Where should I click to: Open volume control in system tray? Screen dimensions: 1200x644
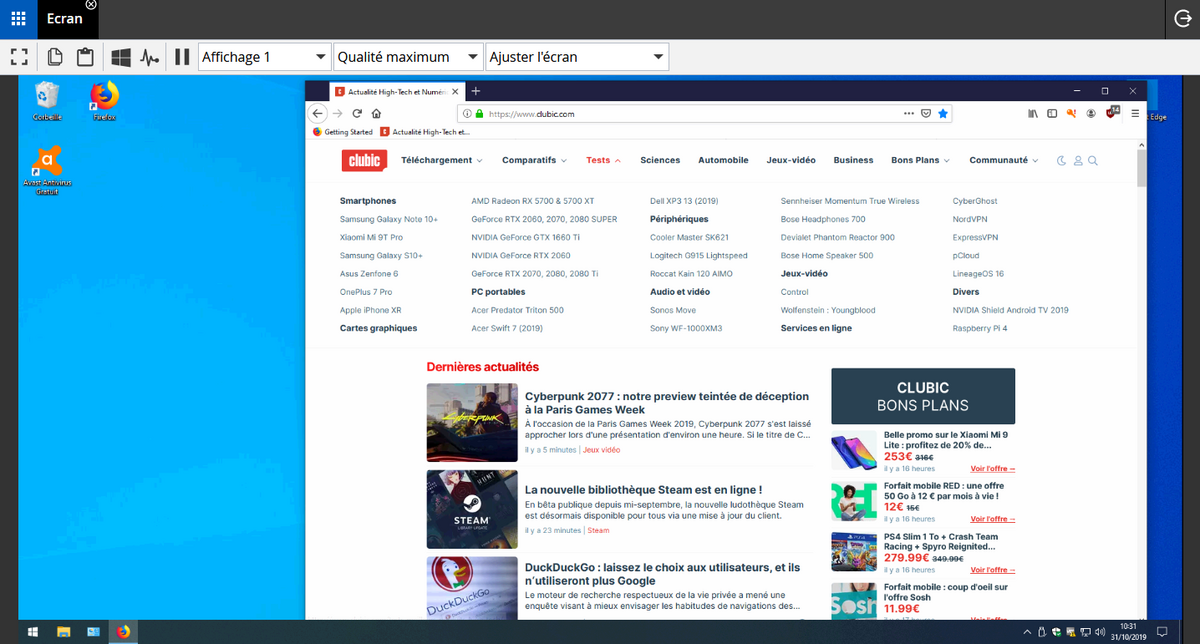pos(1100,632)
